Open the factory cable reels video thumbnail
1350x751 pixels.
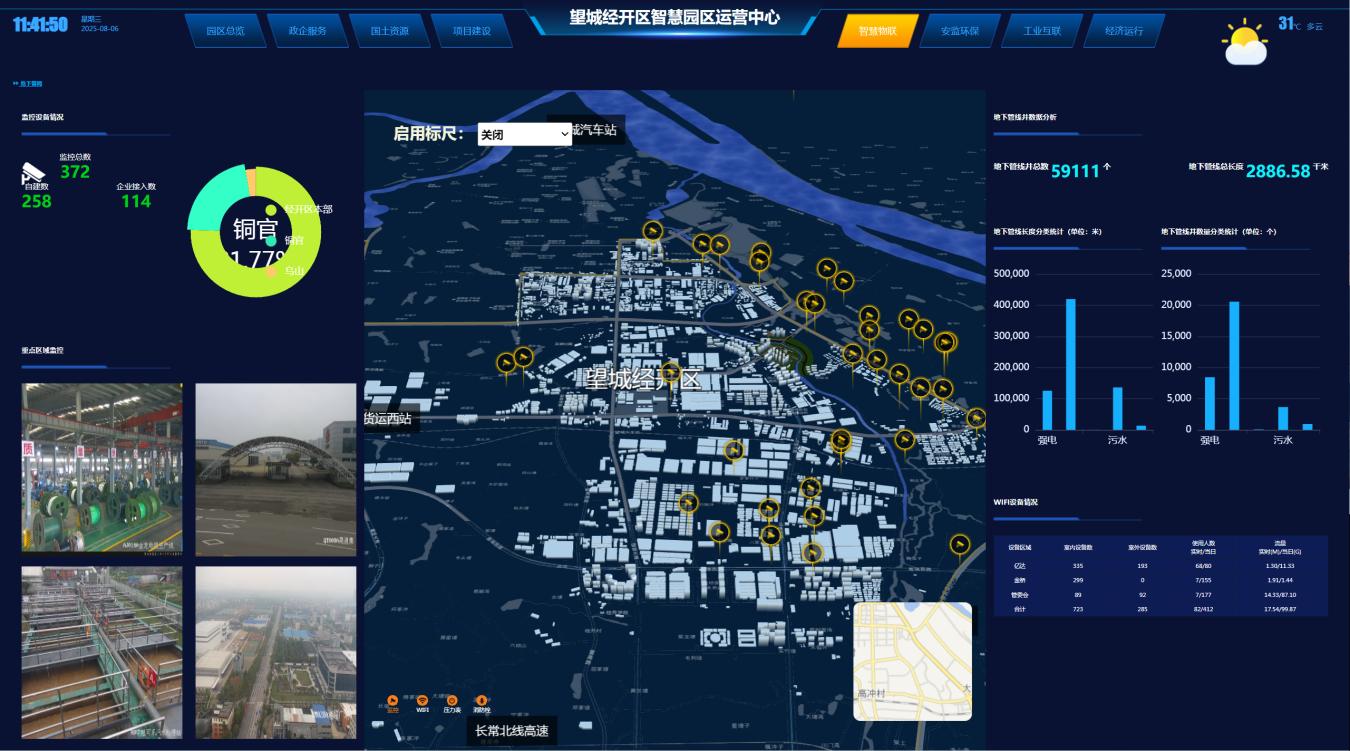pos(102,467)
